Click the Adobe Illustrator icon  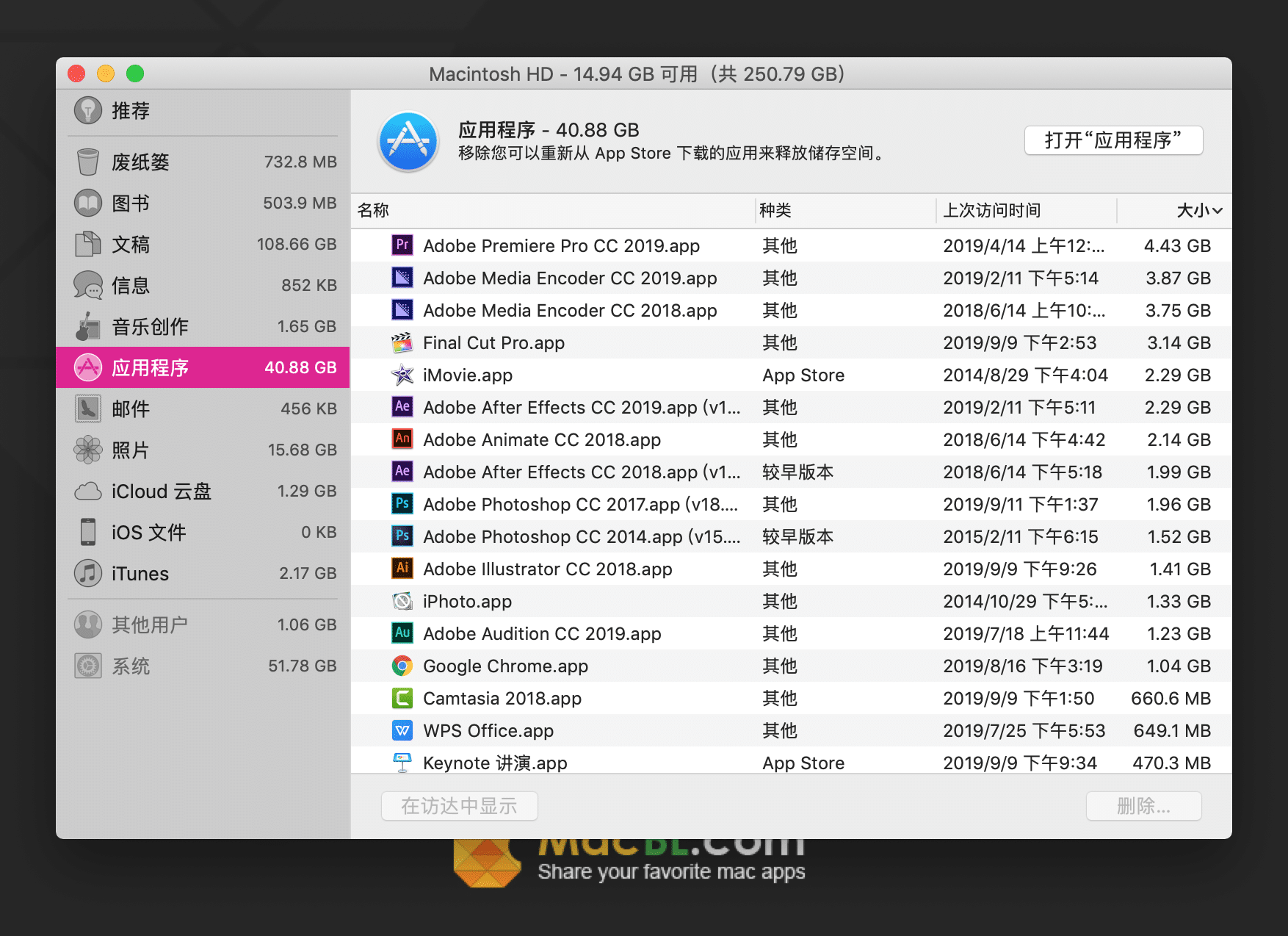point(402,569)
